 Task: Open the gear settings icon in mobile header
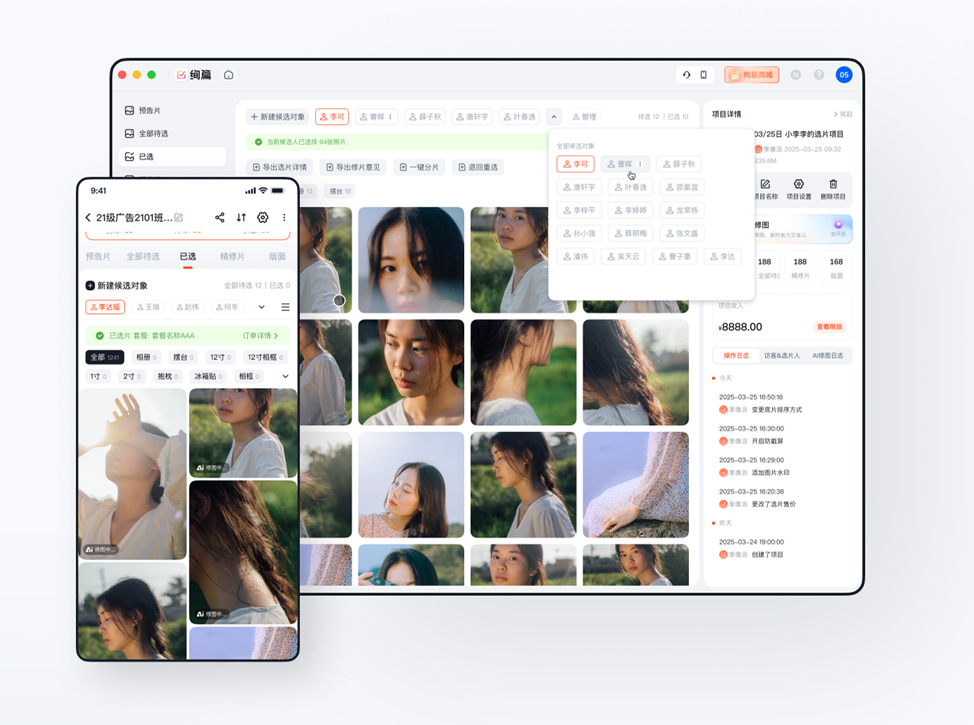coord(263,218)
